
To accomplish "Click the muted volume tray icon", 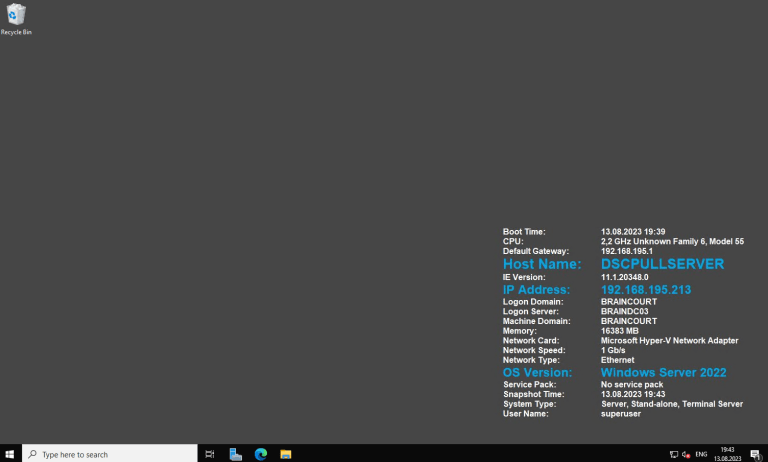I will 685,454.
